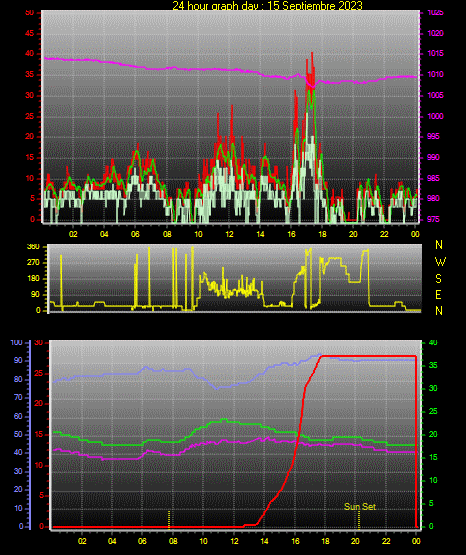Click the 1025 pressure axis label
The width and height of the screenshot is (466, 555).
click(435, 12)
